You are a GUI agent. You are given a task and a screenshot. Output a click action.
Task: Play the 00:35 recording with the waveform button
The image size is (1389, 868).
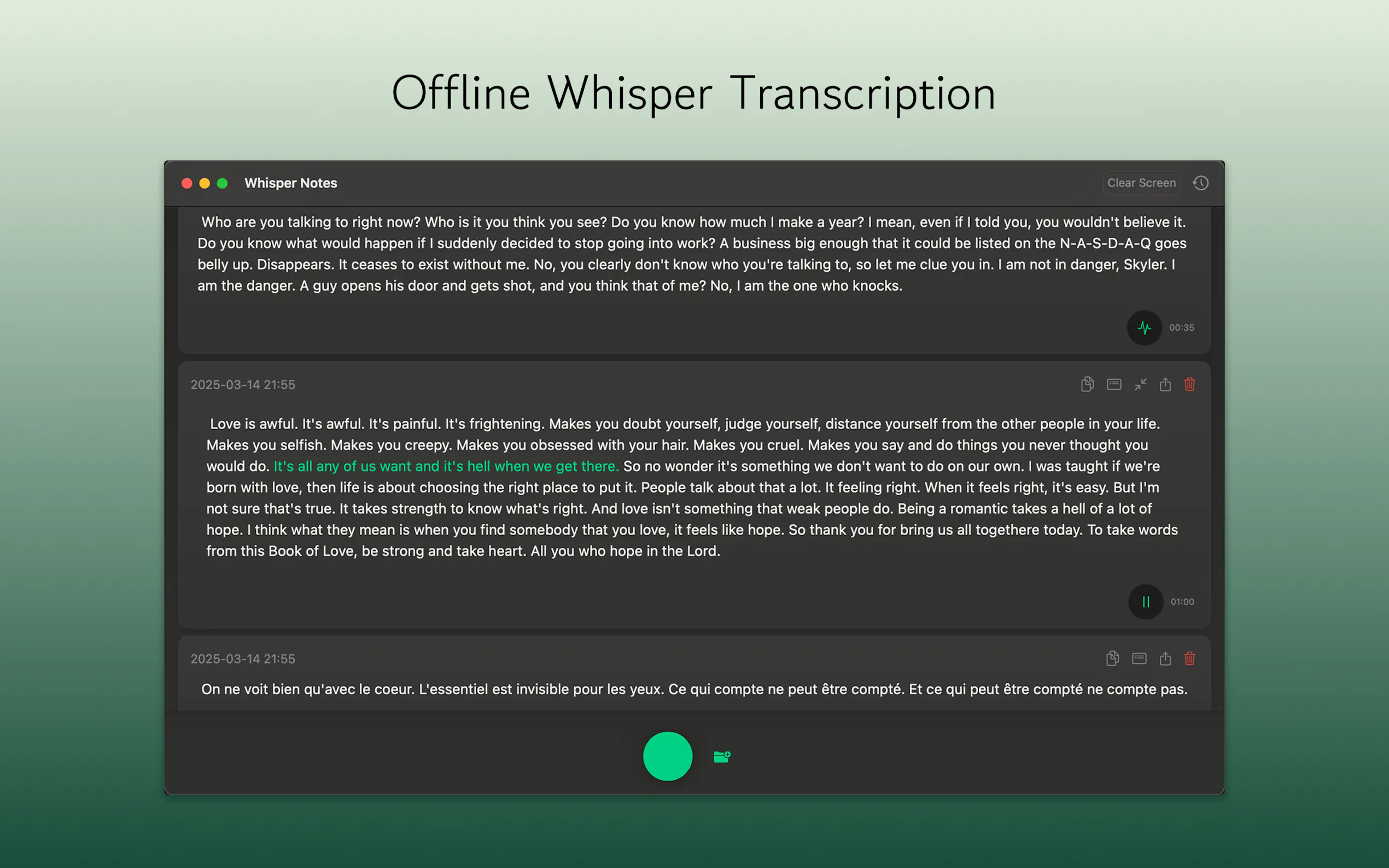coord(1145,328)
